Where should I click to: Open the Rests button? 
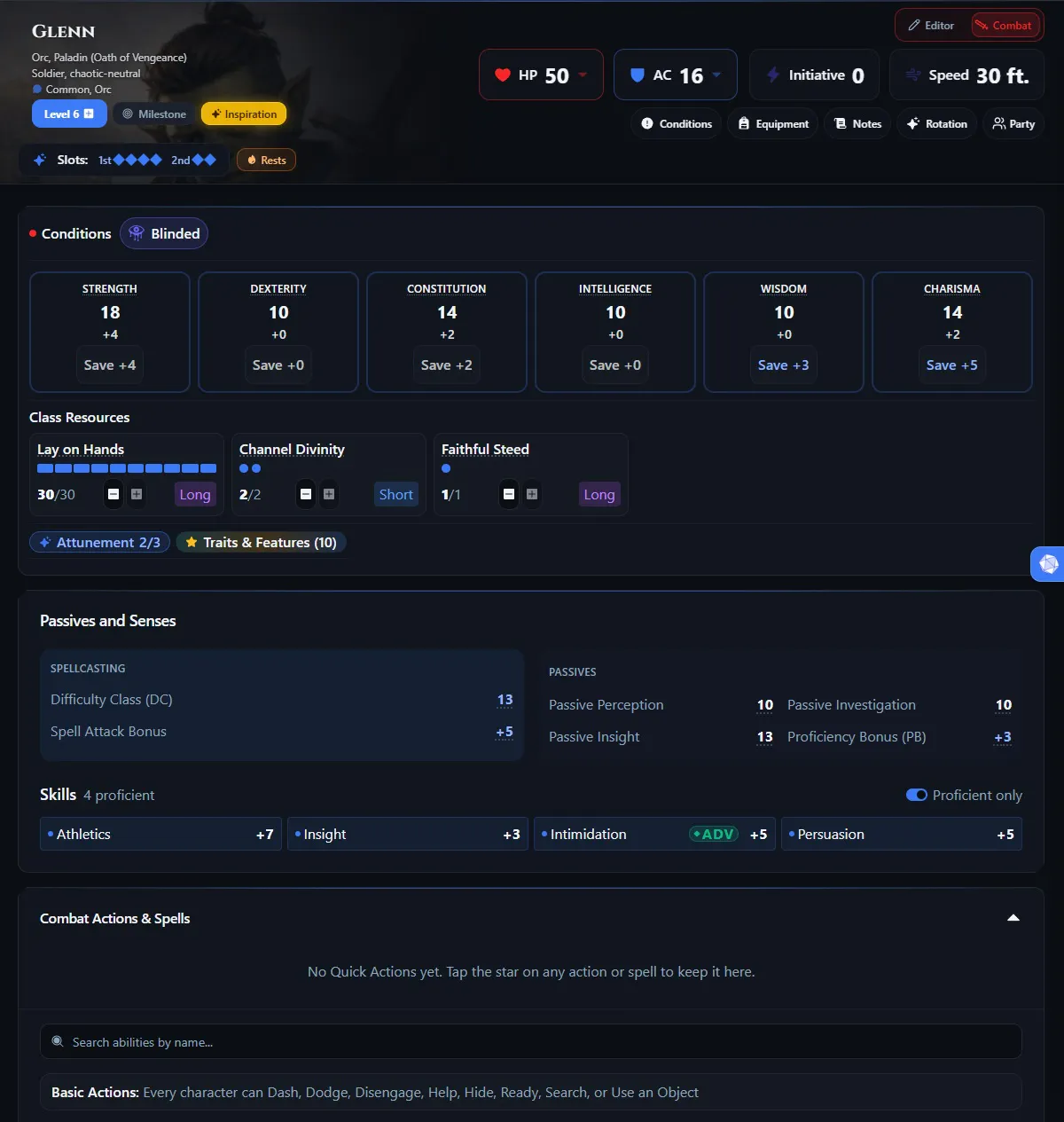click(266, 161)
